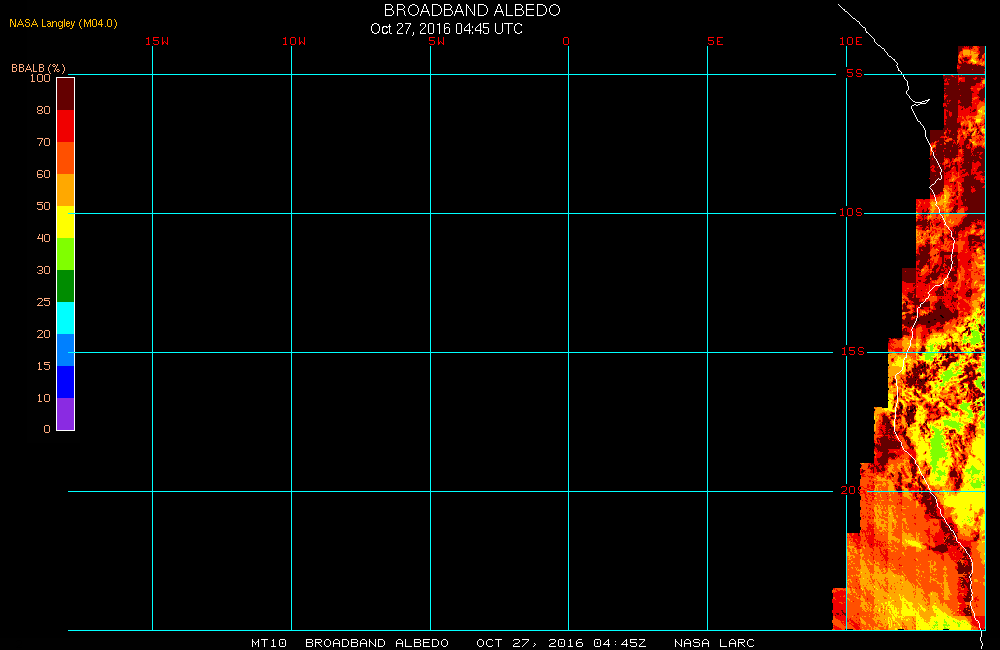1000x650 pixels.
Task: Click the colorbar value 25
Action: 43,302
